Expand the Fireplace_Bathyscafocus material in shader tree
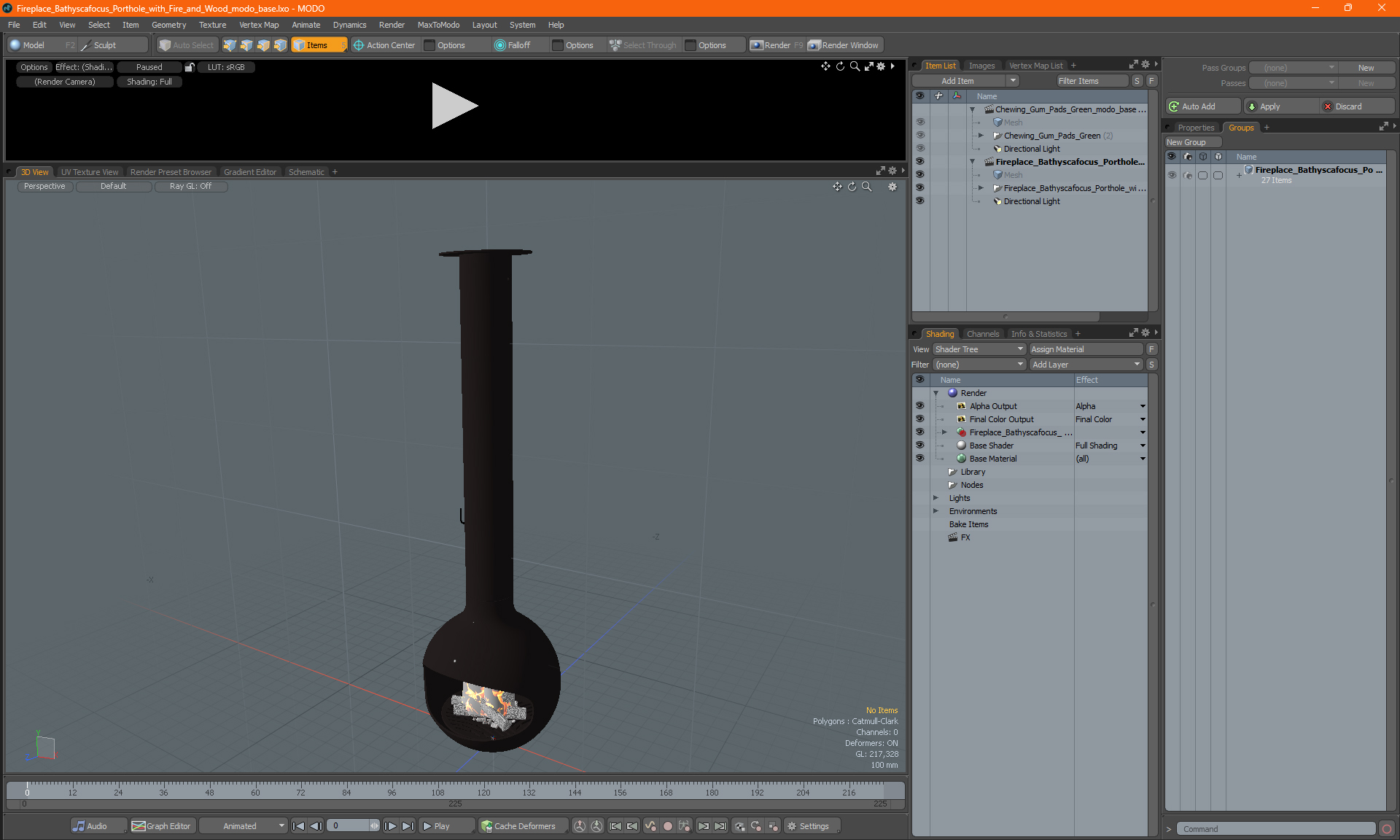This screenshot has height=840, width=1400. coord(944,432)
